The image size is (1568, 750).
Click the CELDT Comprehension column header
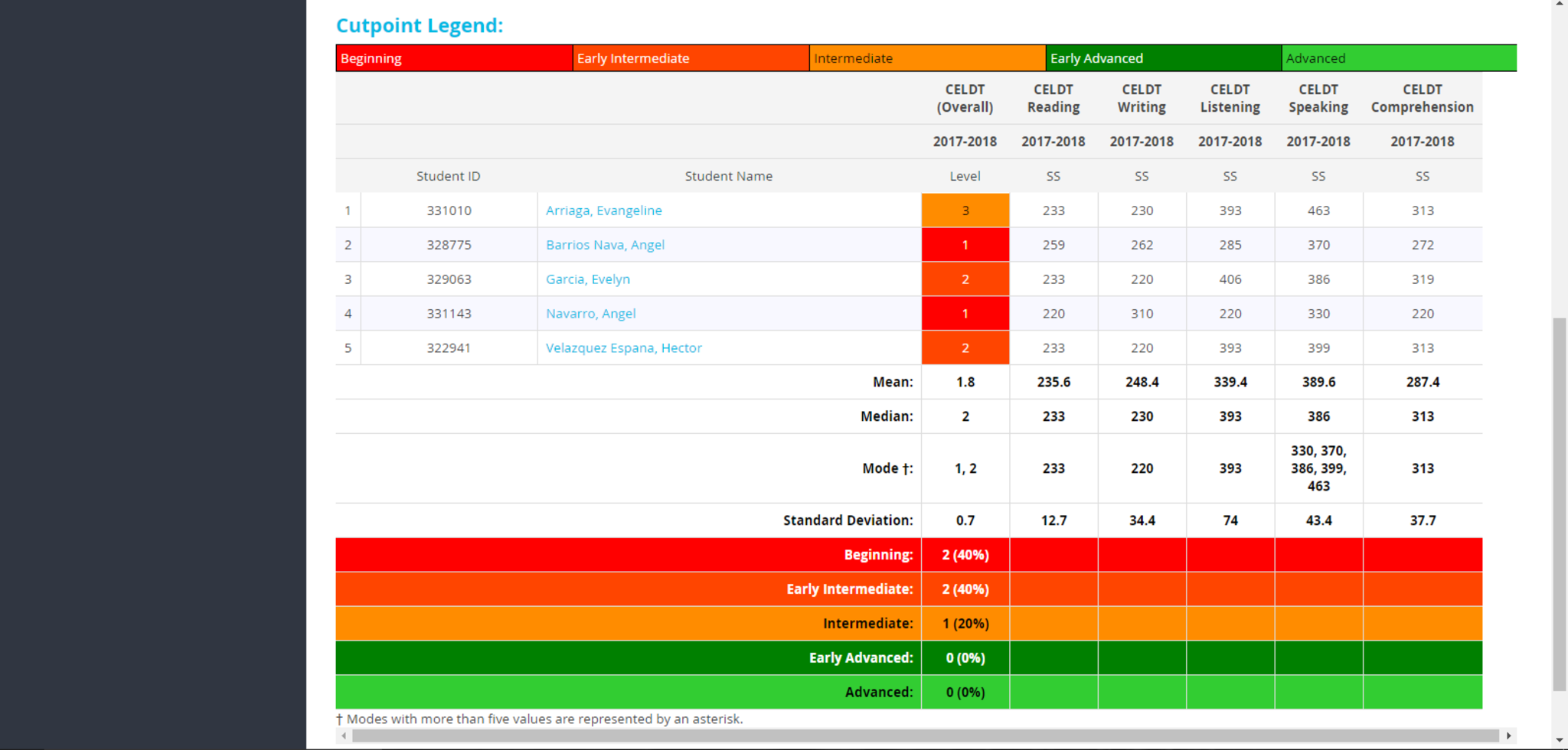pyautogui.click(x=1422, y=99)
